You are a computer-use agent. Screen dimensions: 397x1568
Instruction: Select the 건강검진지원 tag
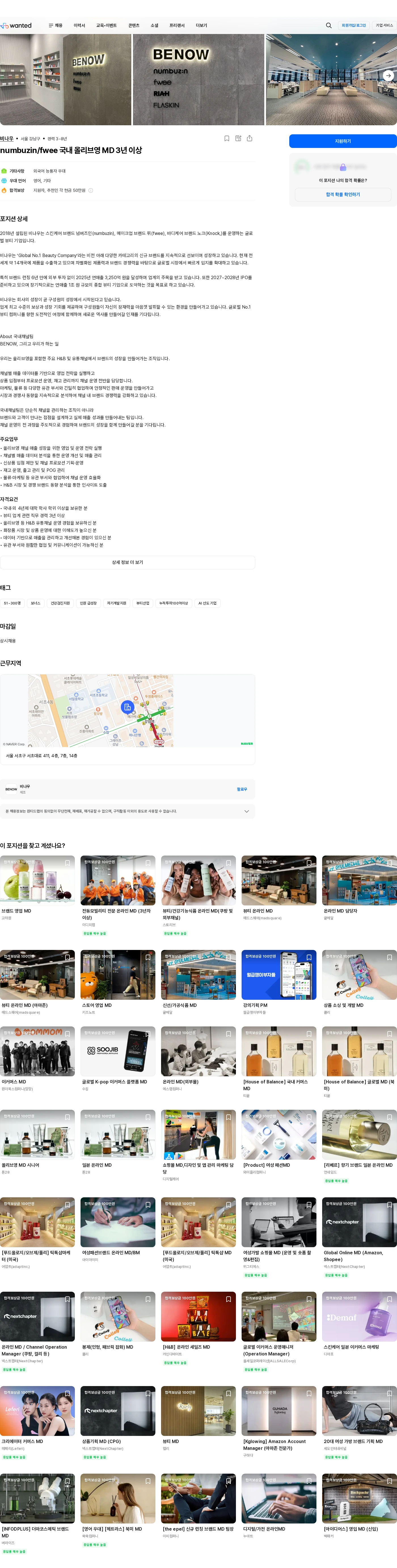(60, 603)
